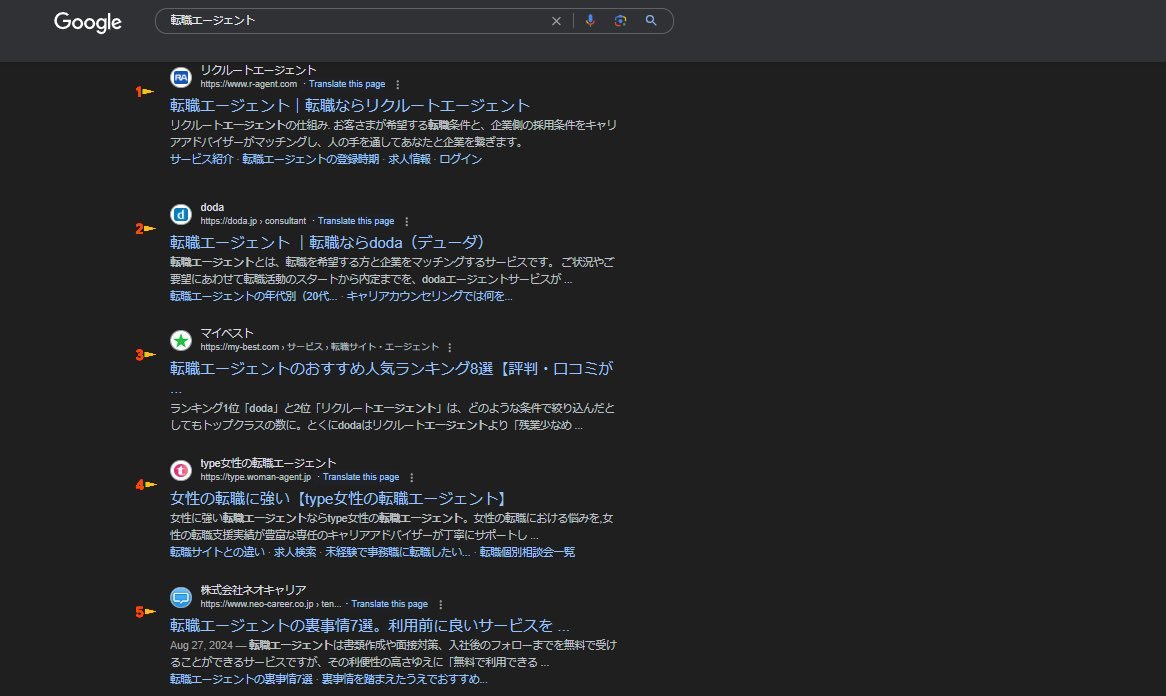Viewport: 1166px width, 696px height.
Task: Click the 株式会社ネオキャリア favicon
Action: 181,597
